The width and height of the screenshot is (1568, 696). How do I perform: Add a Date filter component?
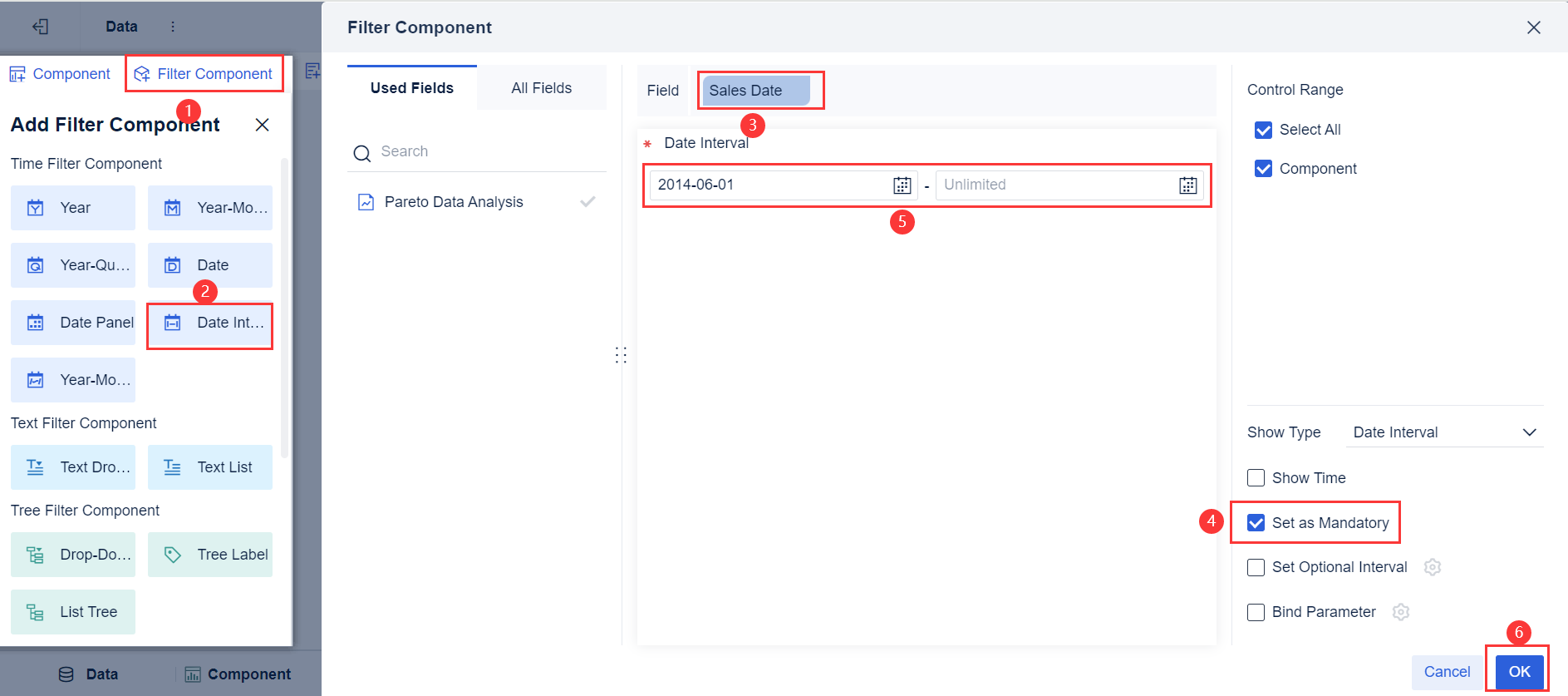point(210,265)
